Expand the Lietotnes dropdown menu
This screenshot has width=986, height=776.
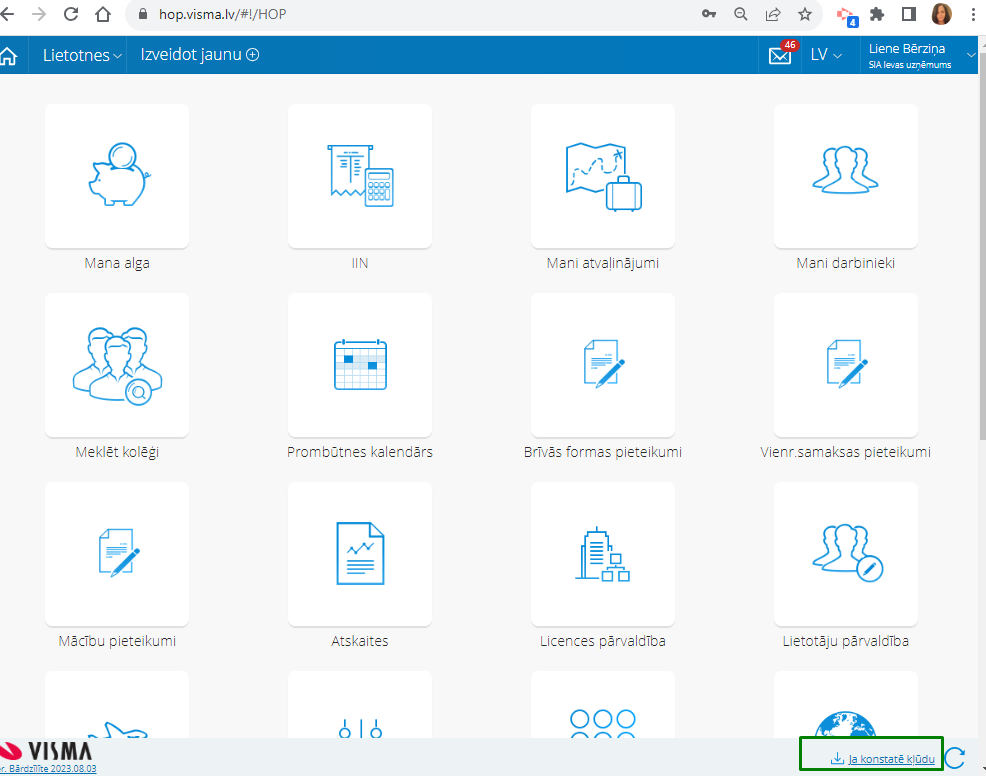tap(82, 55)
